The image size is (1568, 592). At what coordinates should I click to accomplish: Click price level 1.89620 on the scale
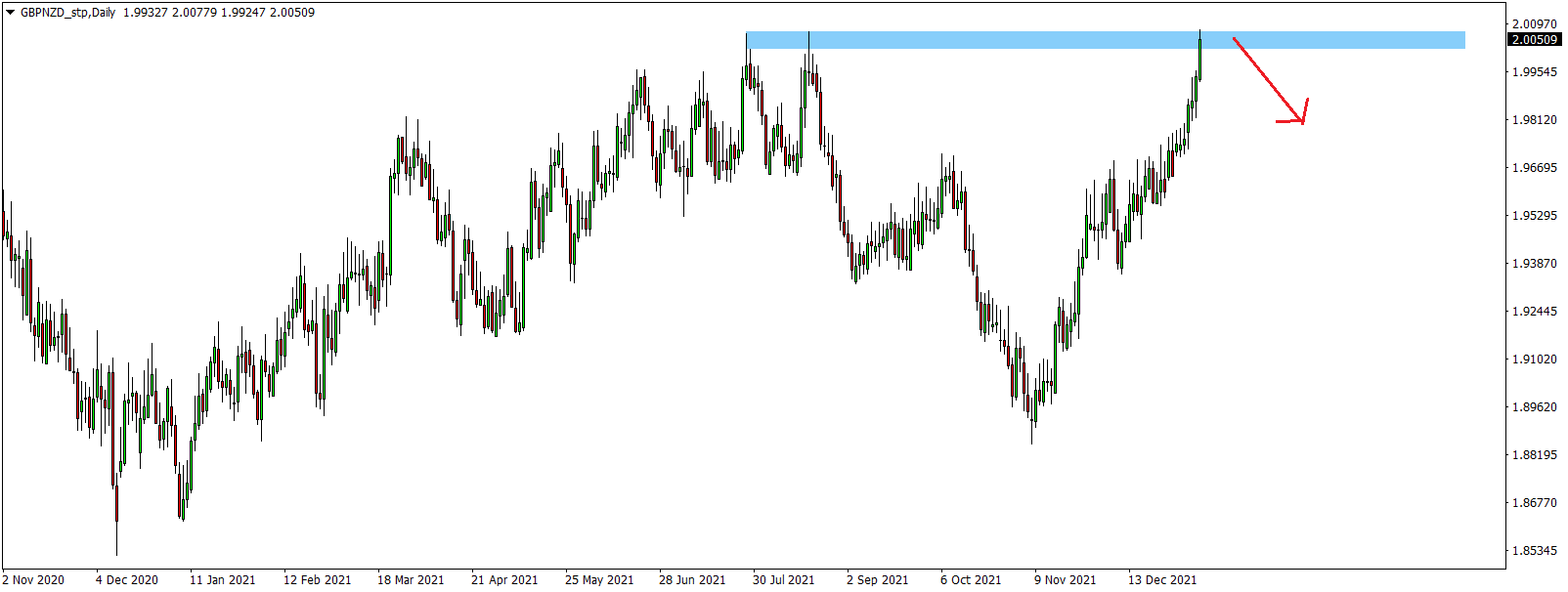pyautogui.click(x=1534, y=406)
